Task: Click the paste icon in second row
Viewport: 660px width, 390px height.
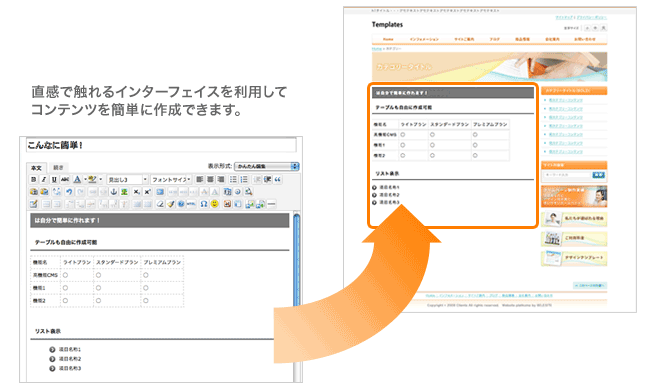Action: (33, 192)
